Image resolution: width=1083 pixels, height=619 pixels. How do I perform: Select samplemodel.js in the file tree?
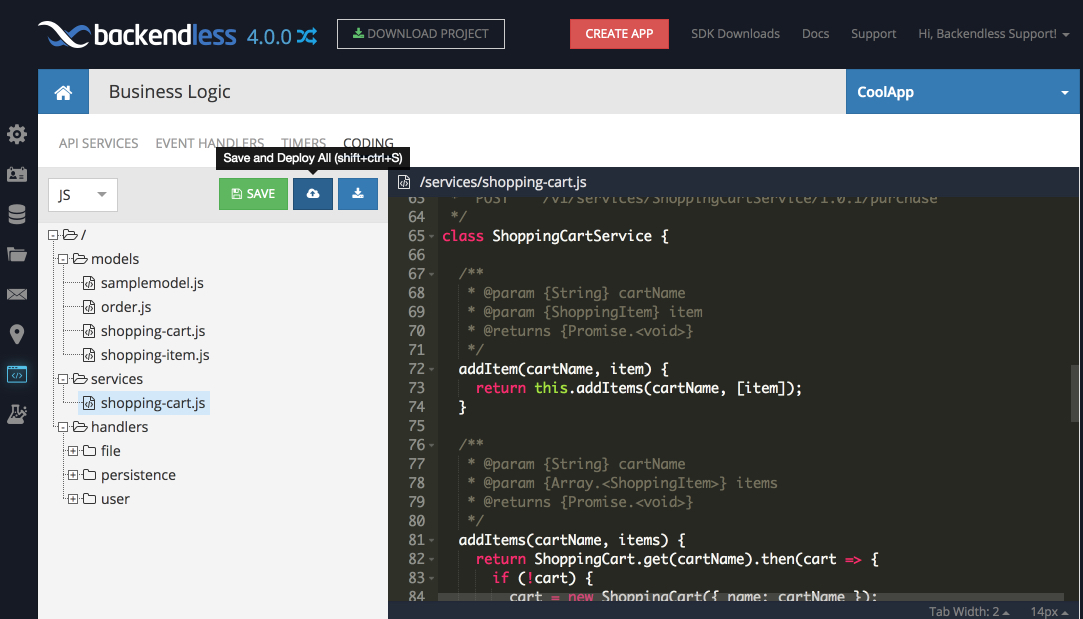pyautogui.click(x=152, y=283)
